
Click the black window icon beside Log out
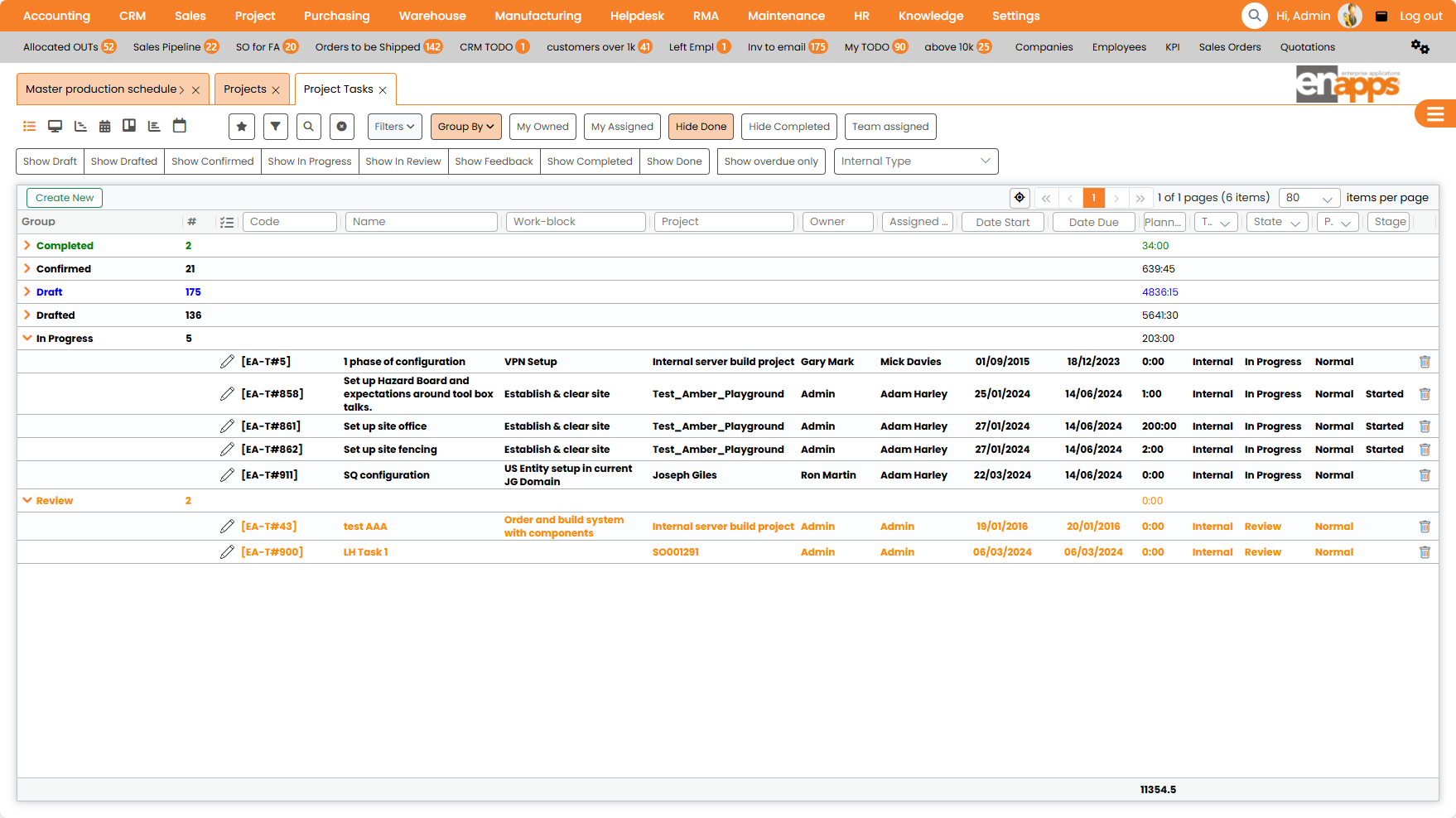(1381, 17)
